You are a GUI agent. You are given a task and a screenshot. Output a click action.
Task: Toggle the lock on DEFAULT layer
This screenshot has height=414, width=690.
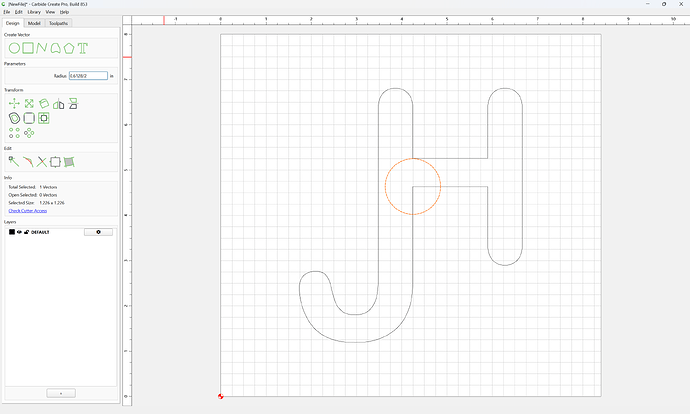click(x=26, y=232)
